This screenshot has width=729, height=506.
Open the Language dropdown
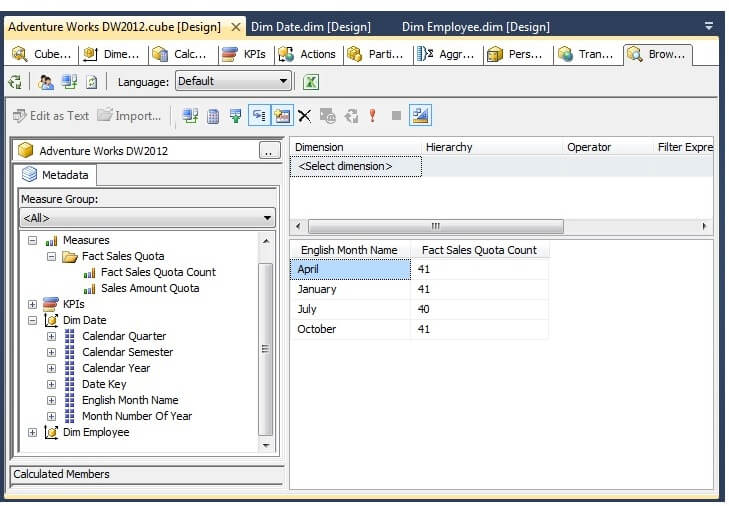233,82
